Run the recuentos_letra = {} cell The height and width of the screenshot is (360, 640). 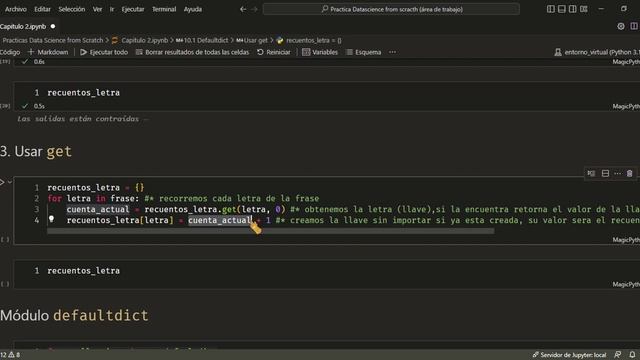coord(2,182)
